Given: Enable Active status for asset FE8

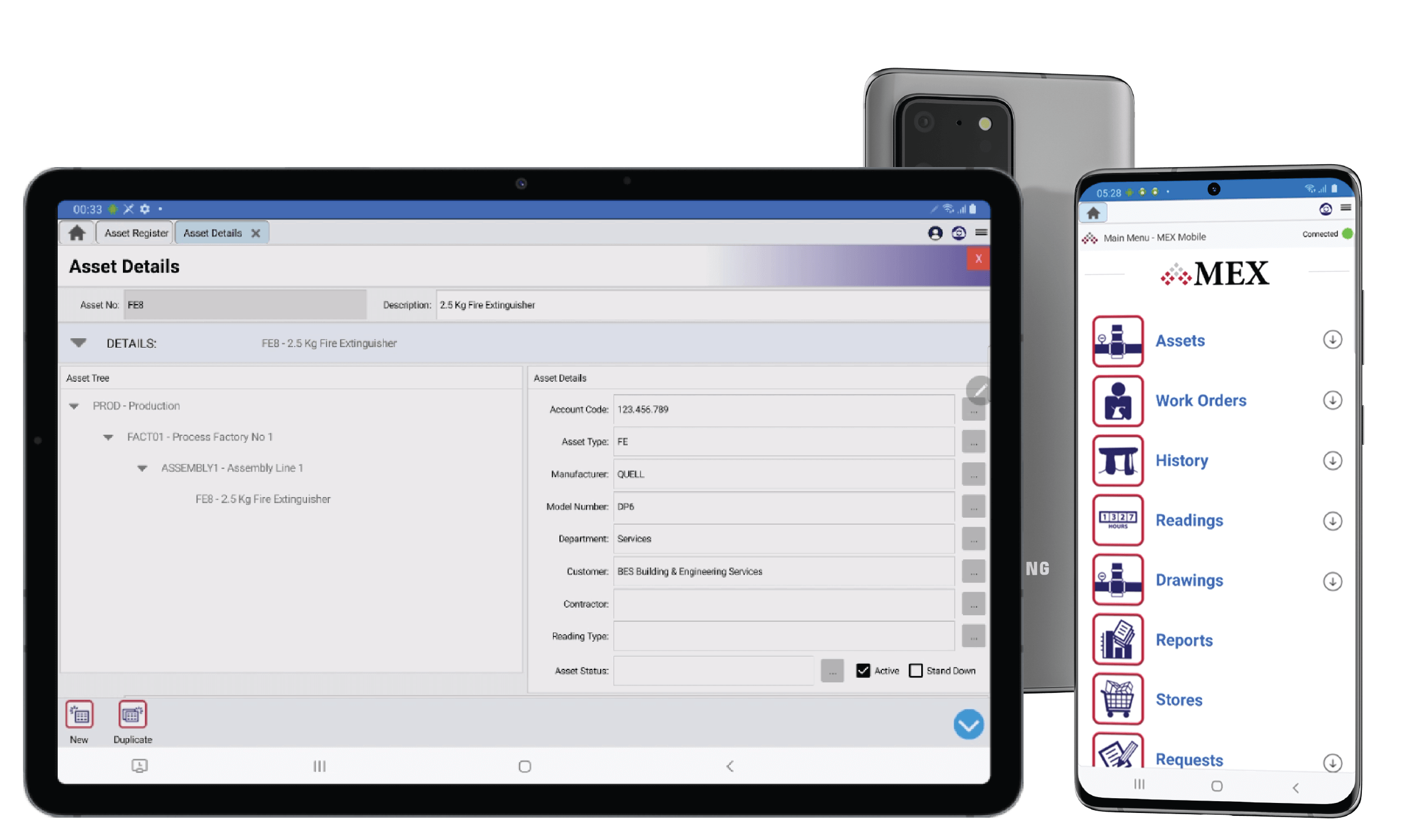Looking at the screenshot, I should 862,670.
